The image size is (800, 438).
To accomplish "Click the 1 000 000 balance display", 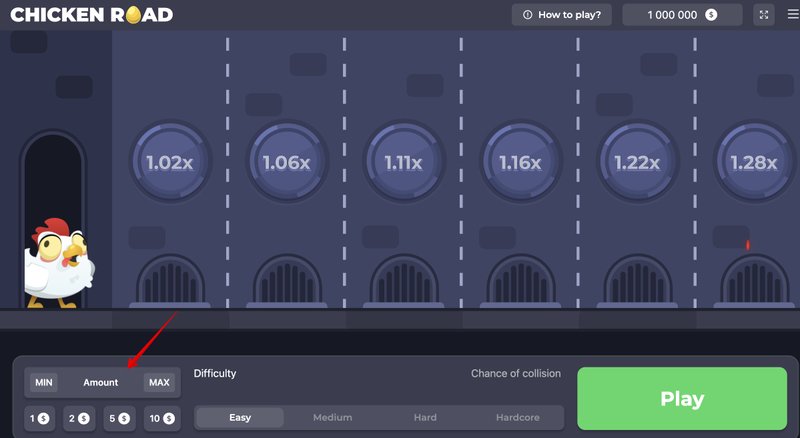I will [682, 15].
